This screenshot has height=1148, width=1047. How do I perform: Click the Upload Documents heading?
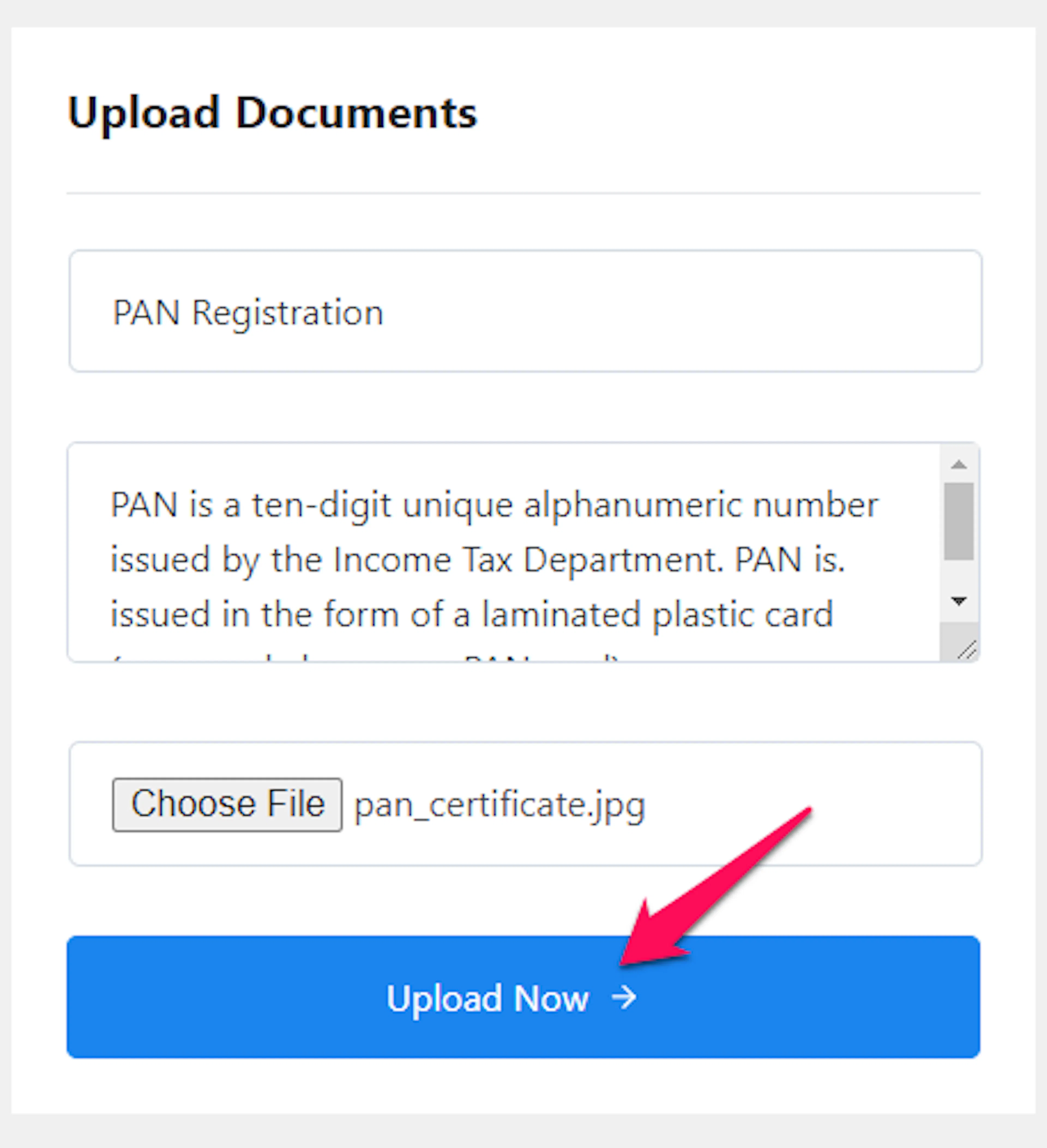[272, 113]
